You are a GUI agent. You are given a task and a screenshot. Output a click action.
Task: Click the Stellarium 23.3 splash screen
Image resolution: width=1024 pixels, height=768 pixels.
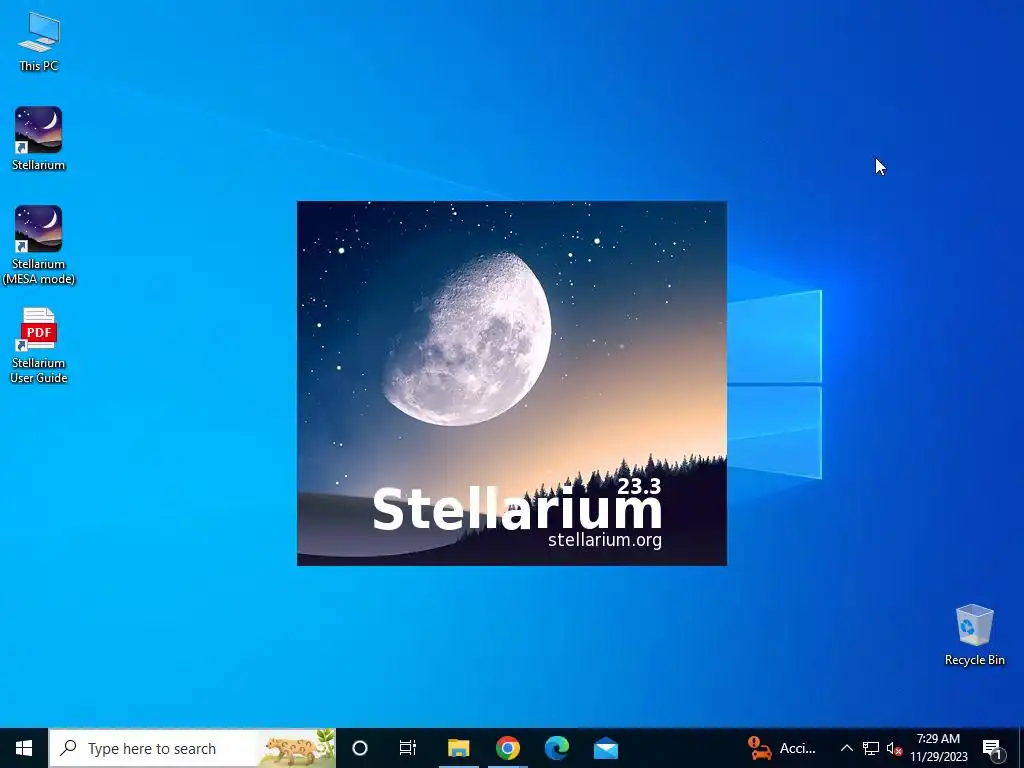[x=511, y=383]
